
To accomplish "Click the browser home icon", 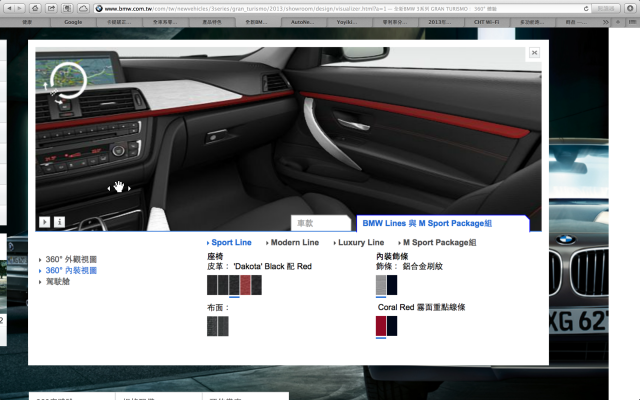I will point(36,8).
